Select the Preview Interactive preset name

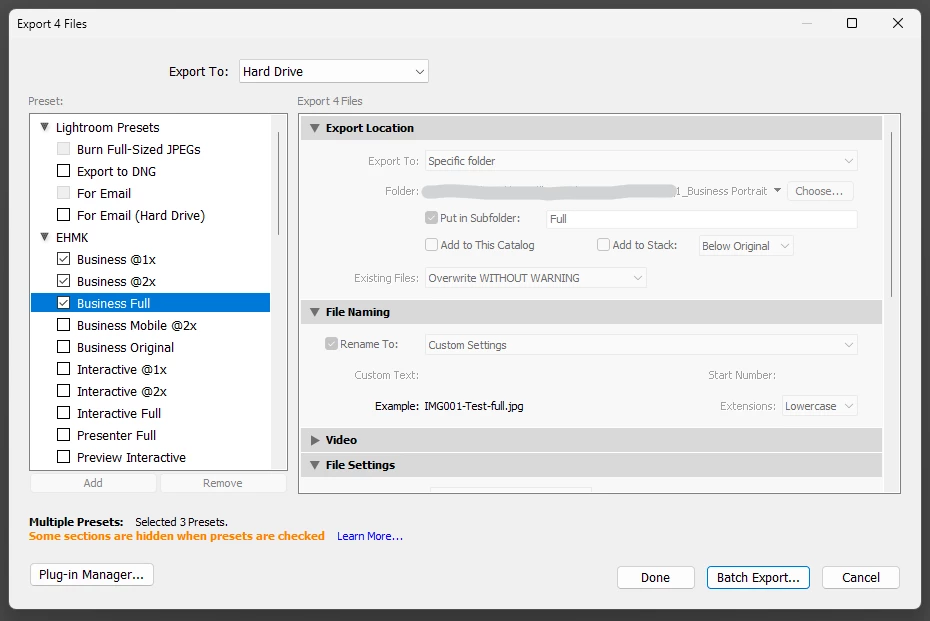point(131,457)
